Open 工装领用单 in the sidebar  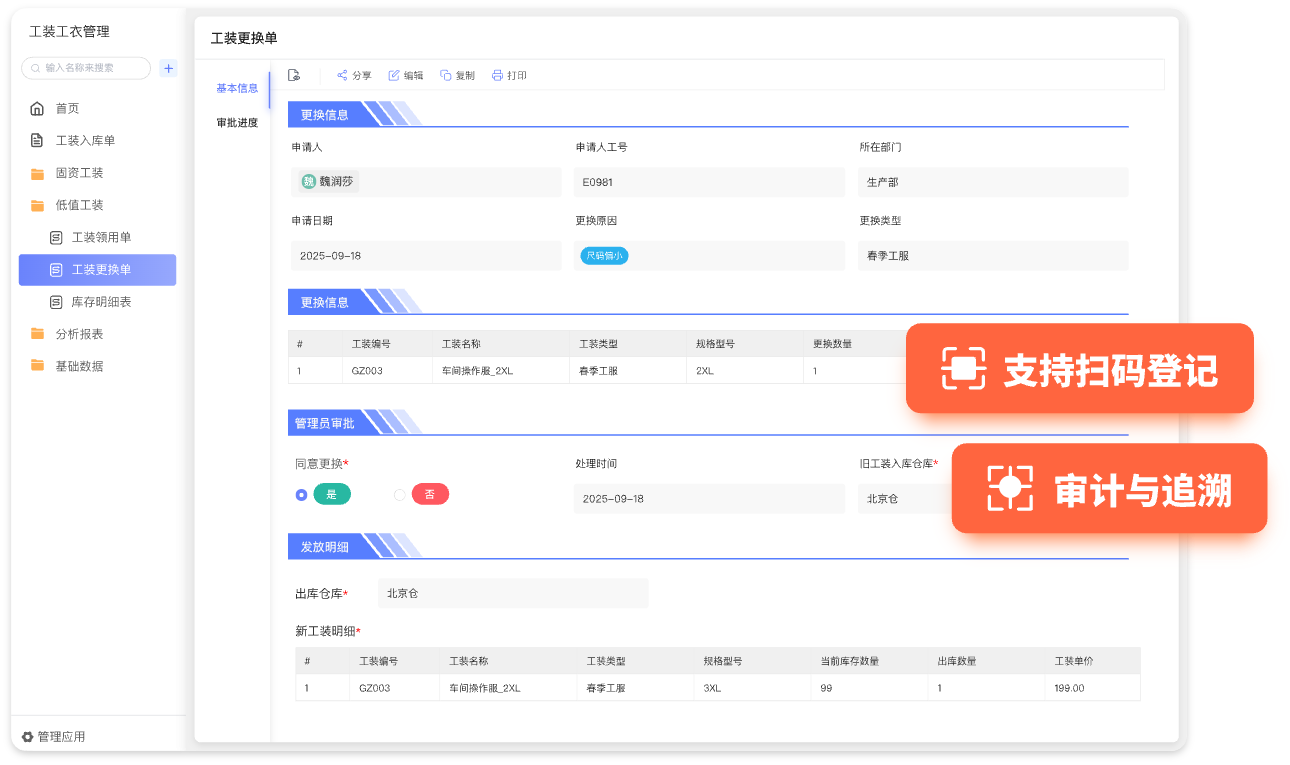pos(101,237)
